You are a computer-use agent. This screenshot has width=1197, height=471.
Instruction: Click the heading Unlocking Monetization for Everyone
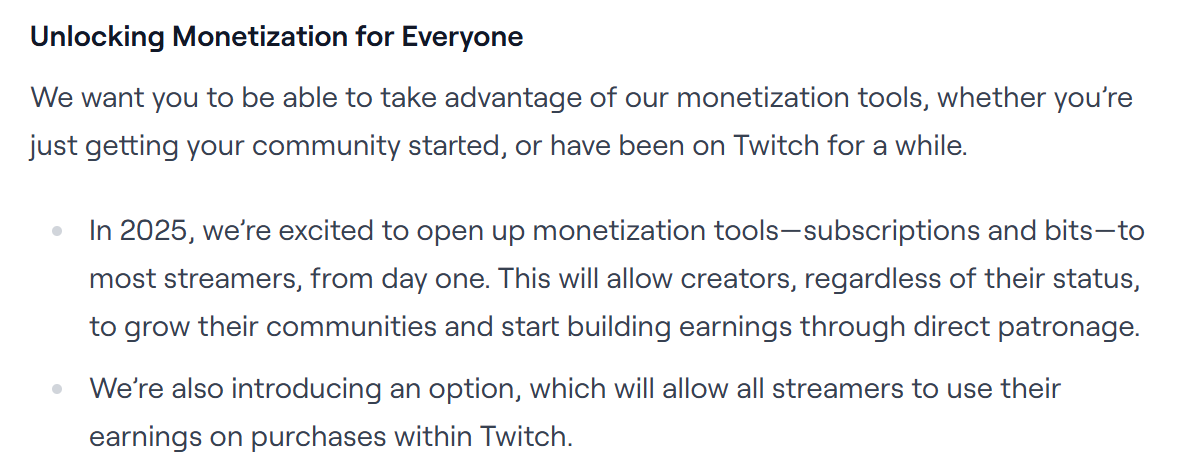276,36
